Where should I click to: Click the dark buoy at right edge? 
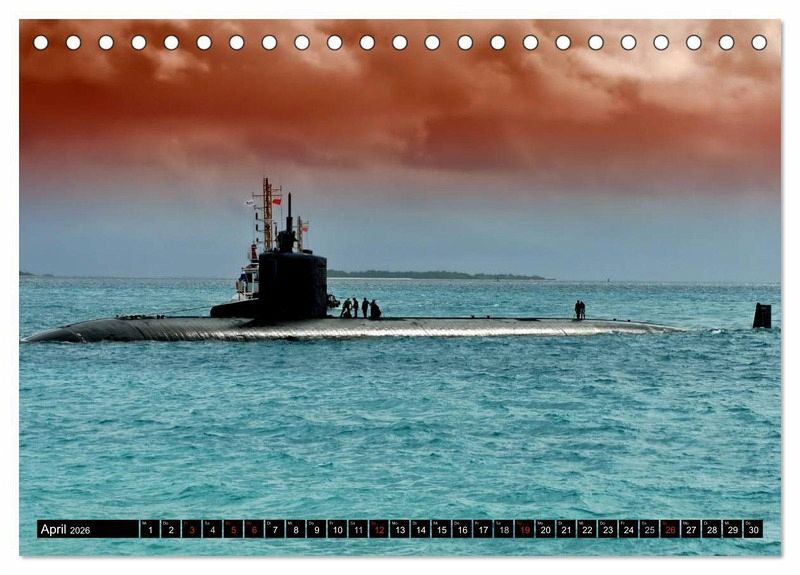(762, 315)
